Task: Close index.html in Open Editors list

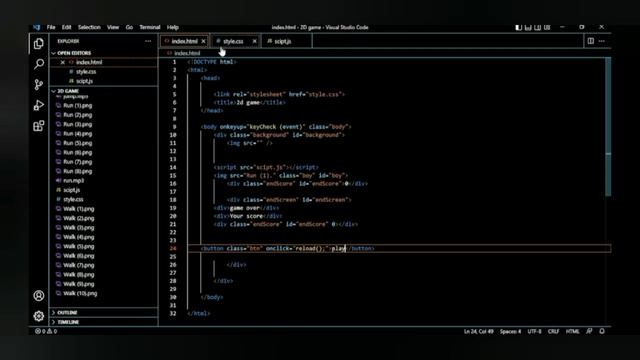Action: click(x=62, y=62)
